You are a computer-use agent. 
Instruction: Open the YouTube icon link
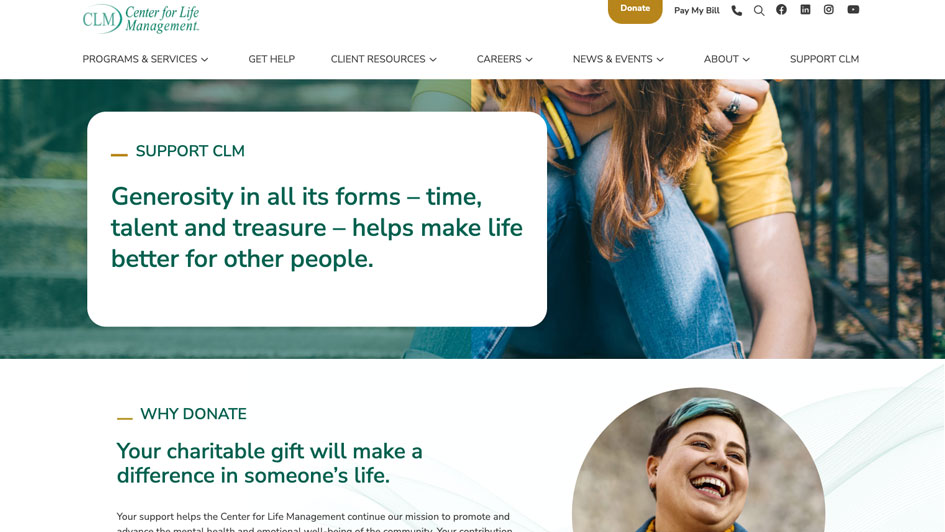pyautogui.click(x=853, y=10)
